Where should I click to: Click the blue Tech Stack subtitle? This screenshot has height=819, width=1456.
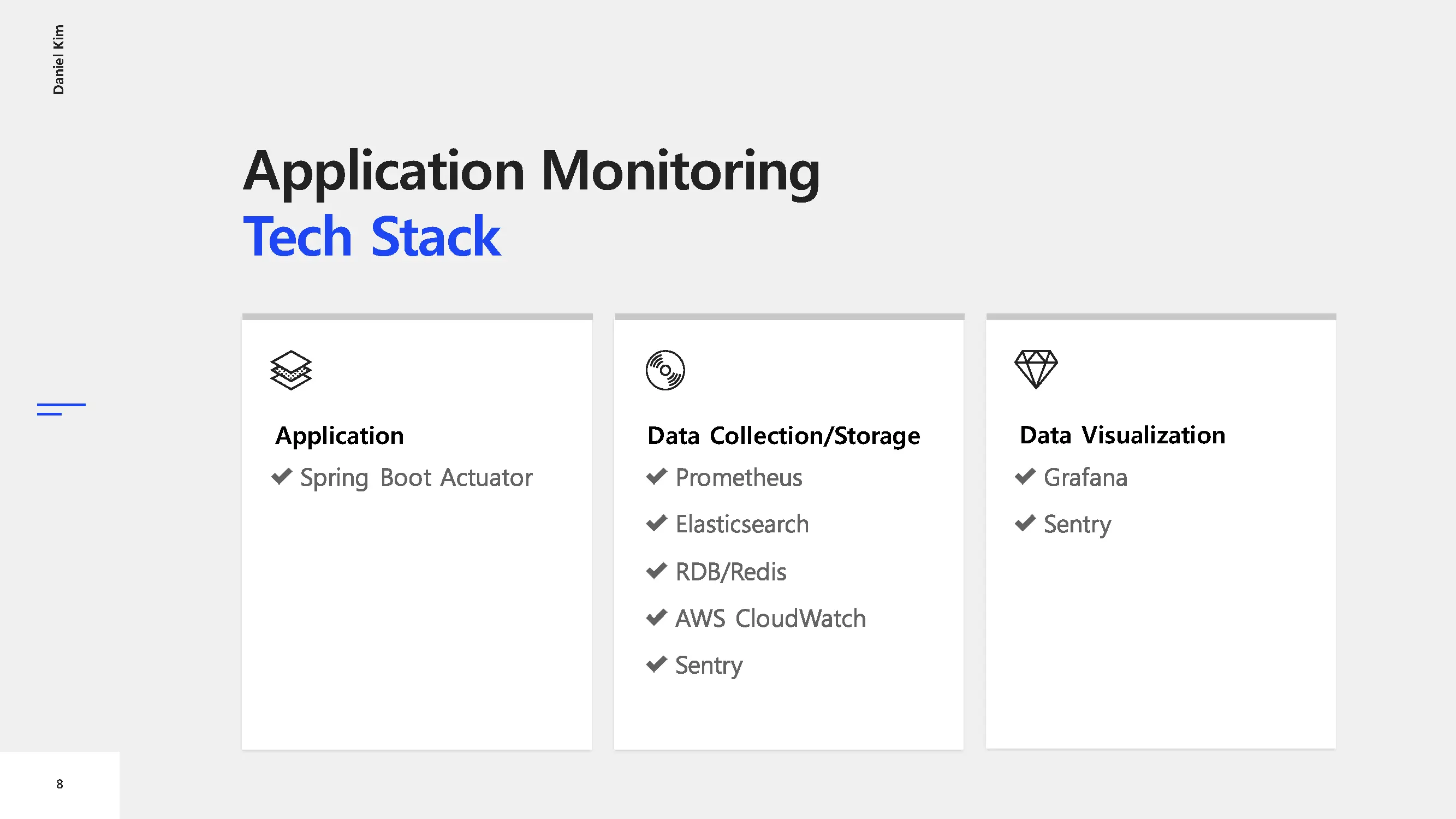(x=371, y=237)
